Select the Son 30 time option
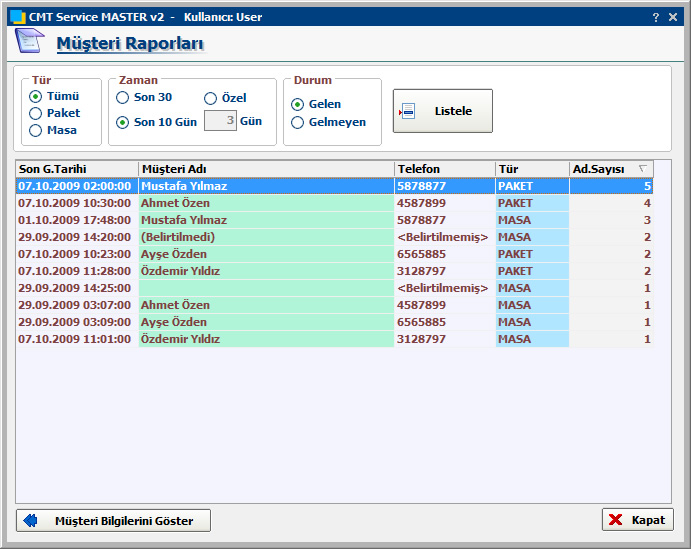This screenshot has width=691, height=549. [x=123, y=98]
